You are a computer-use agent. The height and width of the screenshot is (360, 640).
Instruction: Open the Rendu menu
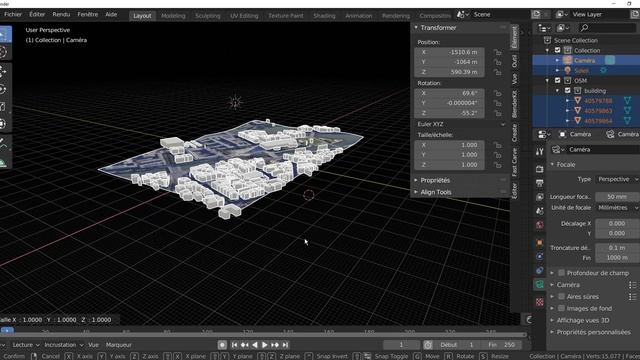[61, 14]
